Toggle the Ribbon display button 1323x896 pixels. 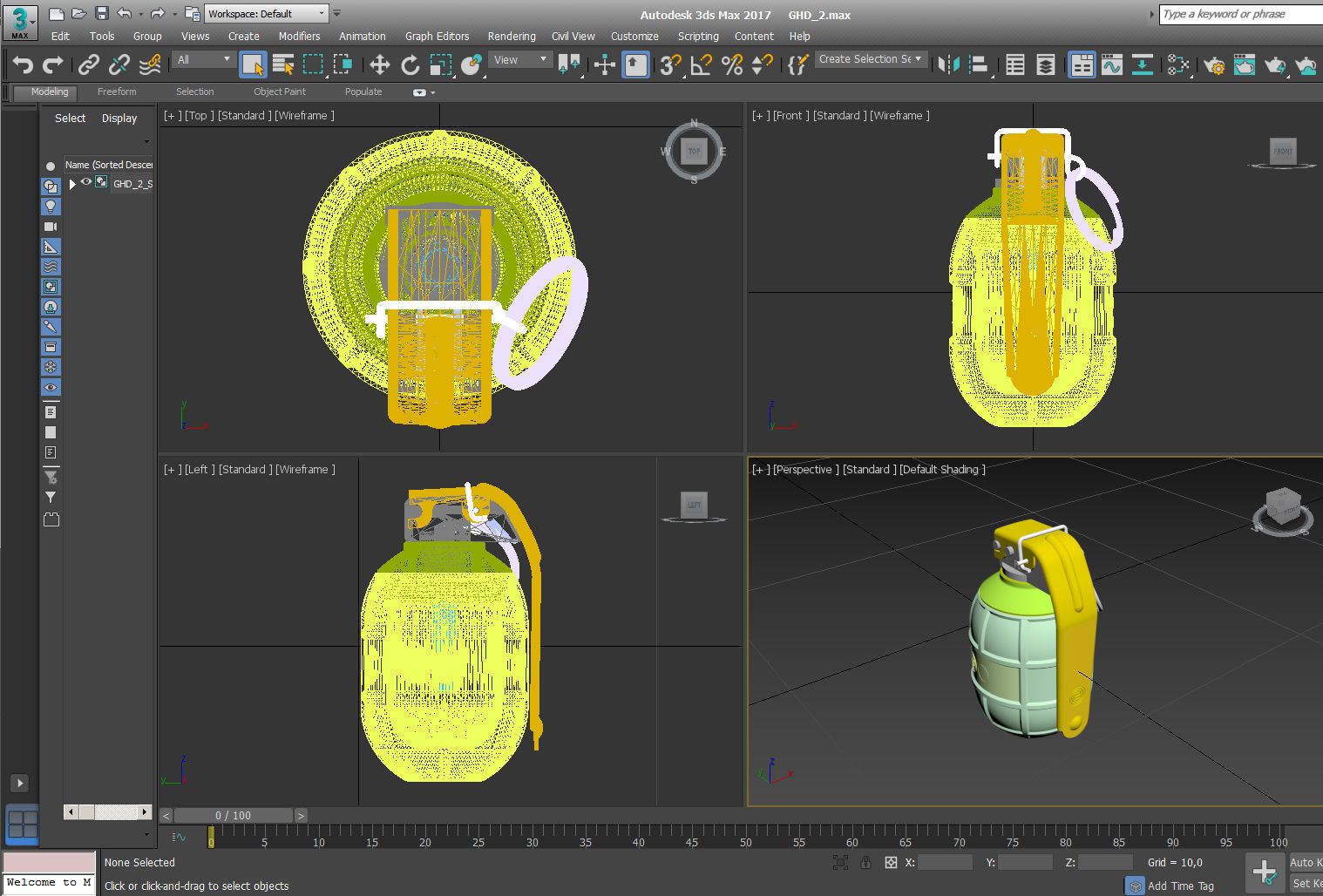point(1082,64)
